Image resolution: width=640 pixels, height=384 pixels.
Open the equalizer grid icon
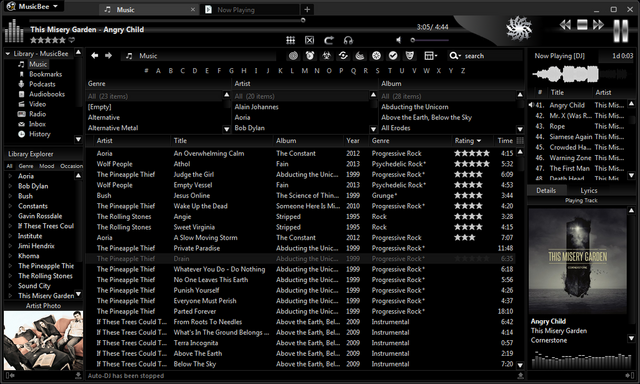coord(291,40)
